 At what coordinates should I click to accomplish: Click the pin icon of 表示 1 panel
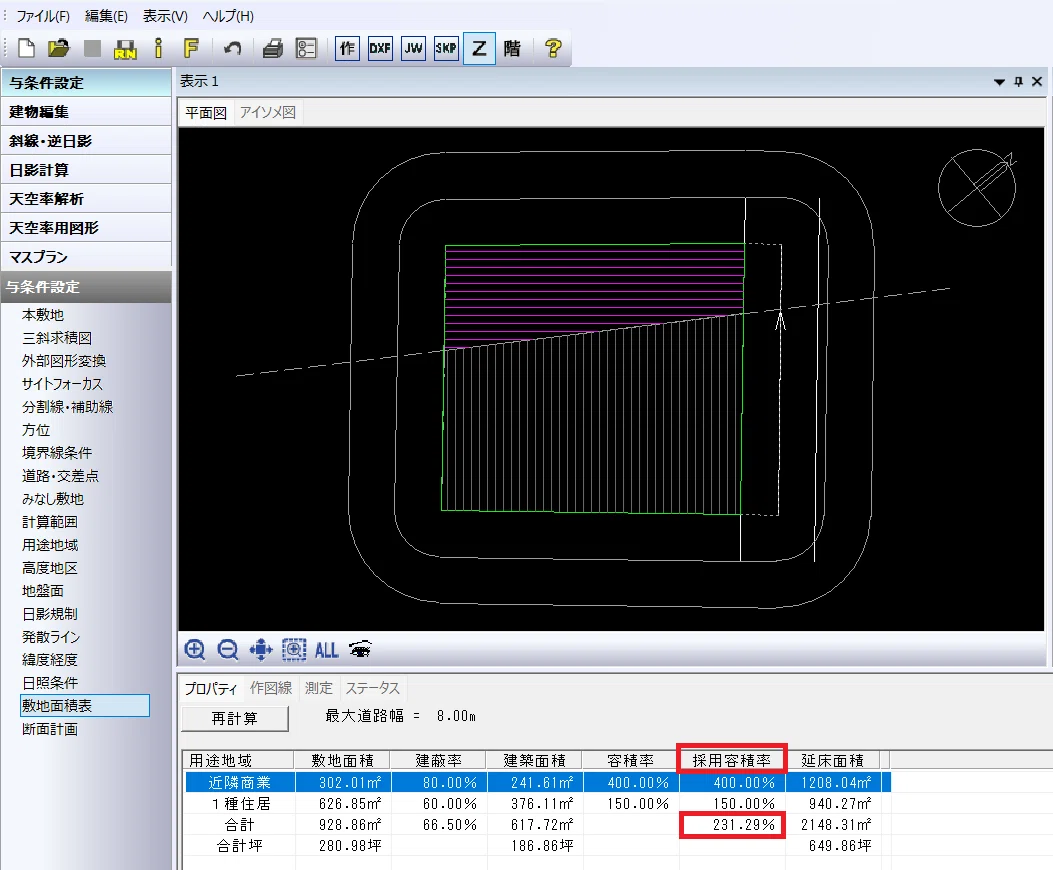1019,81
